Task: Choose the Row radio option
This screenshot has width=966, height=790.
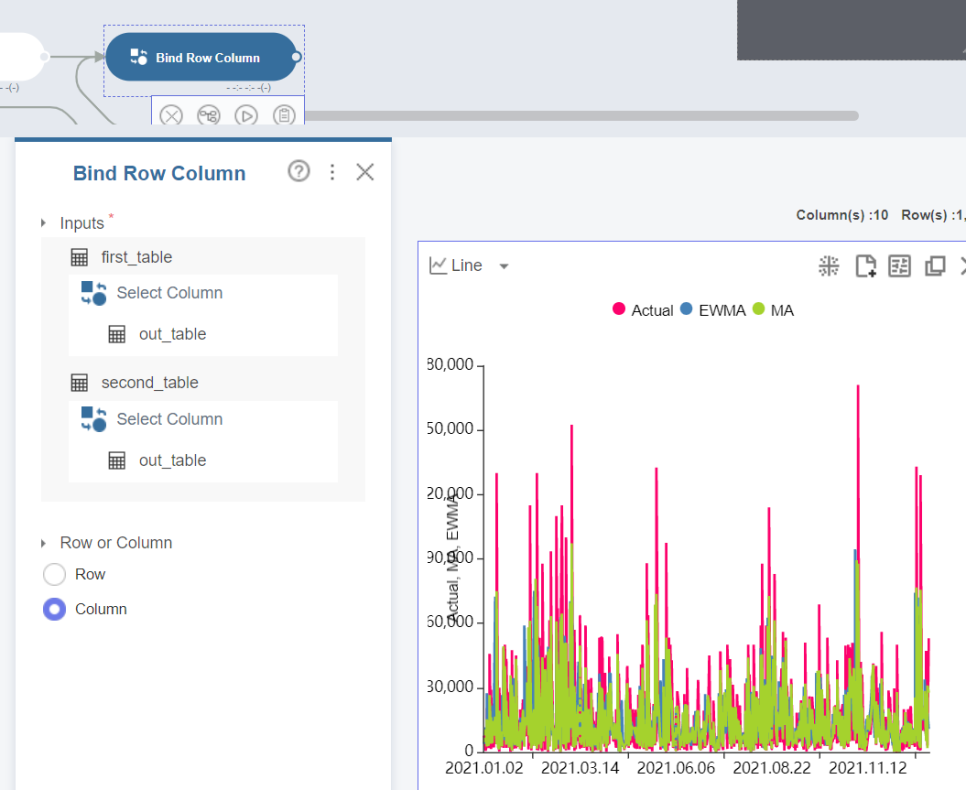Action: click(x=54, y=574)
